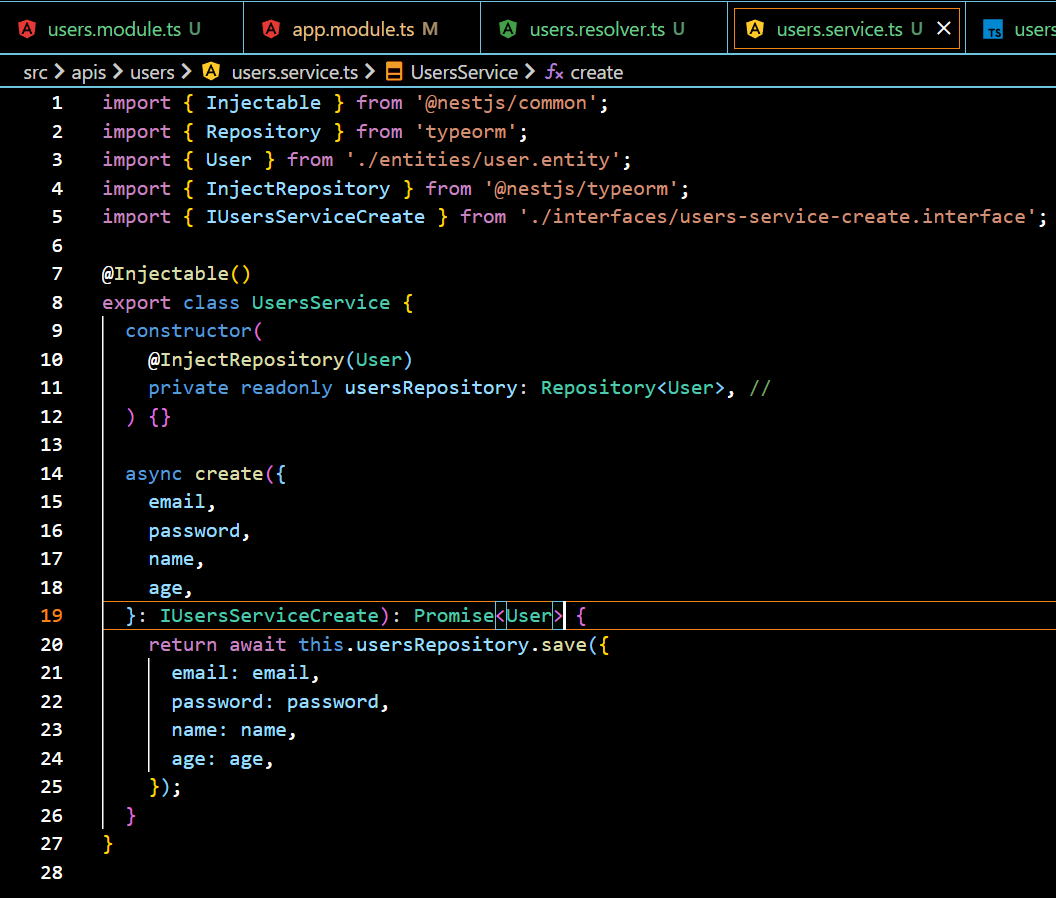Switch to the users.resolver.ts tab
The image size is (1056, 898).
604,29
